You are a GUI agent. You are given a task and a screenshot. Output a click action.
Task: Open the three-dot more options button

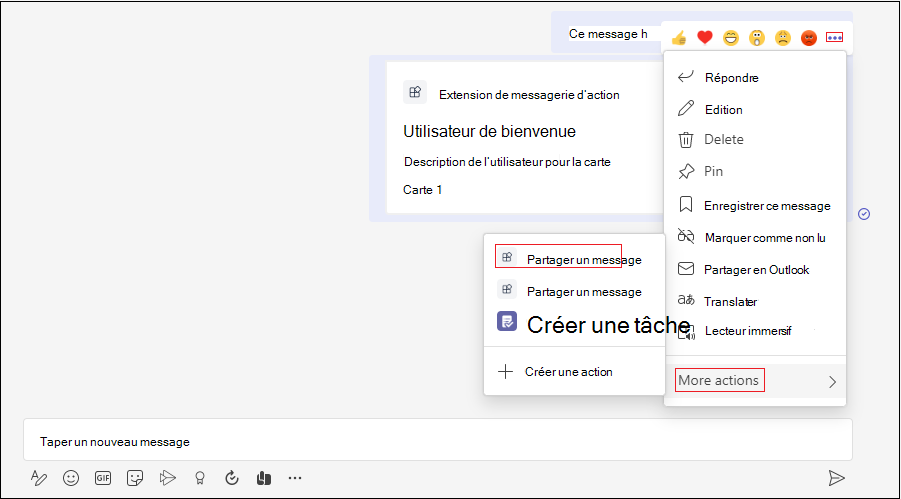(x=834, y=37)
